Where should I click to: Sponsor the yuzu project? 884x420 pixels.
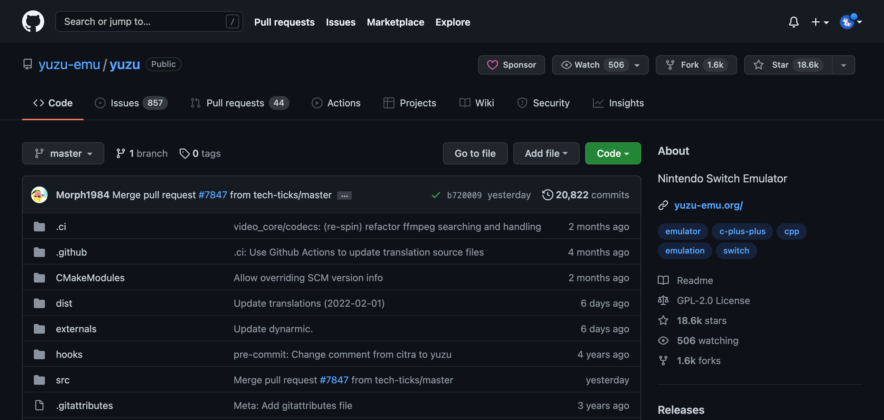(x=511, y=65)
